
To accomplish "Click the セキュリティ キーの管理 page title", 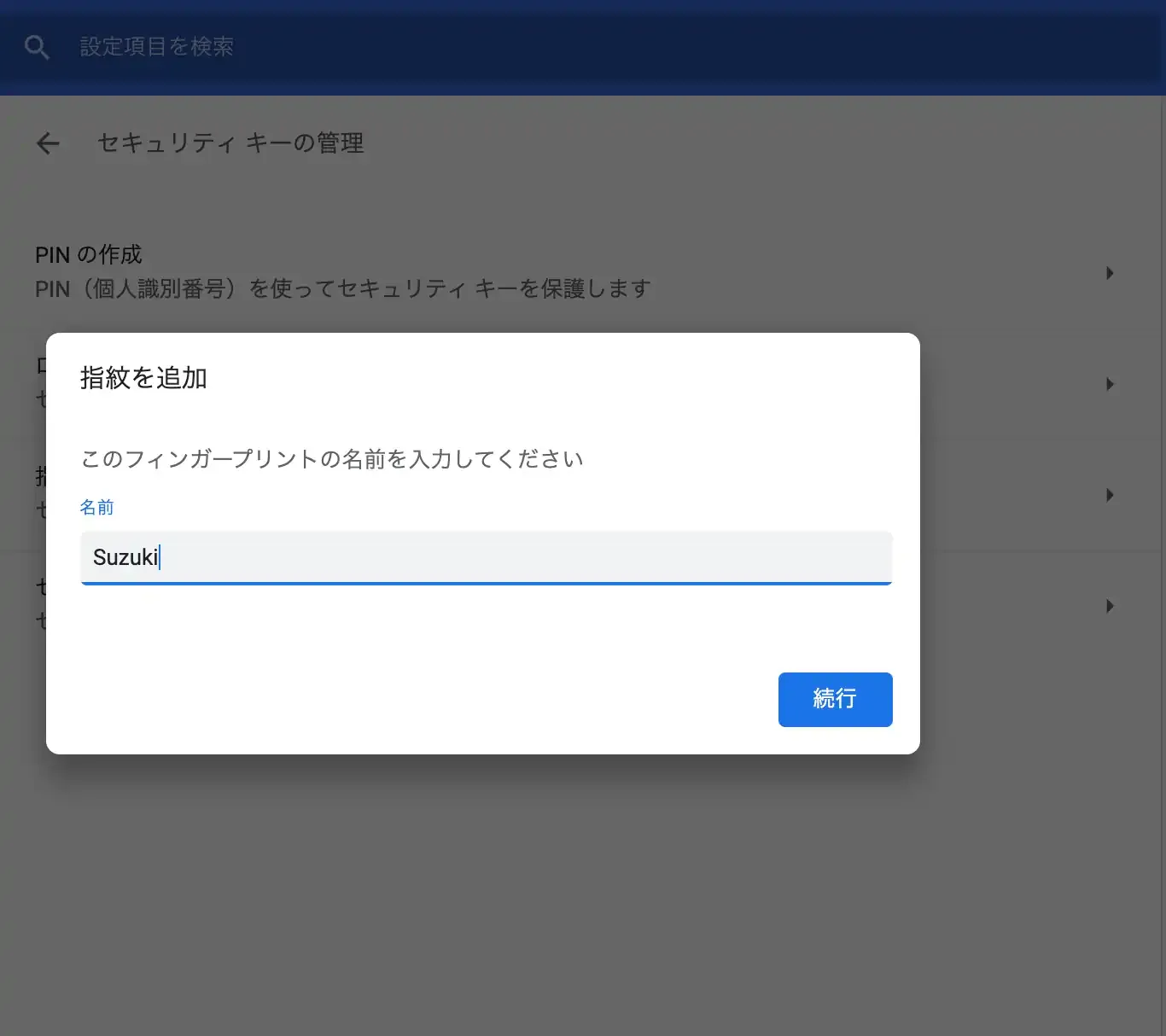I will click(230, 143).
